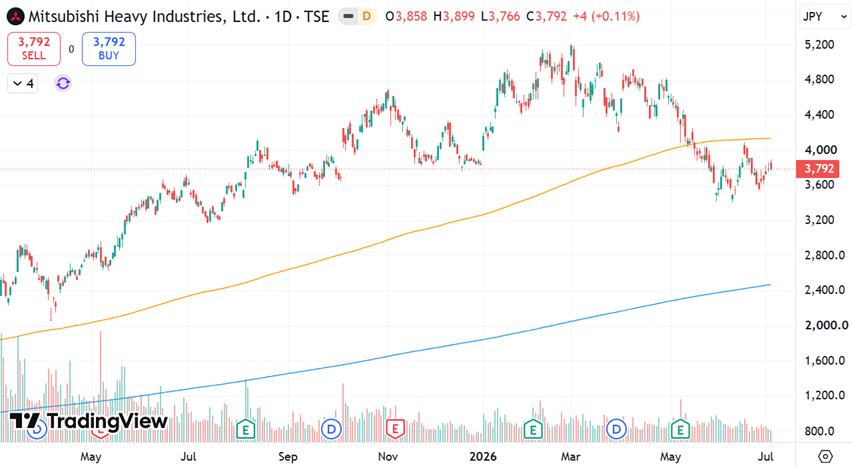Click the purple refresh arrows icon

(63, 83)
